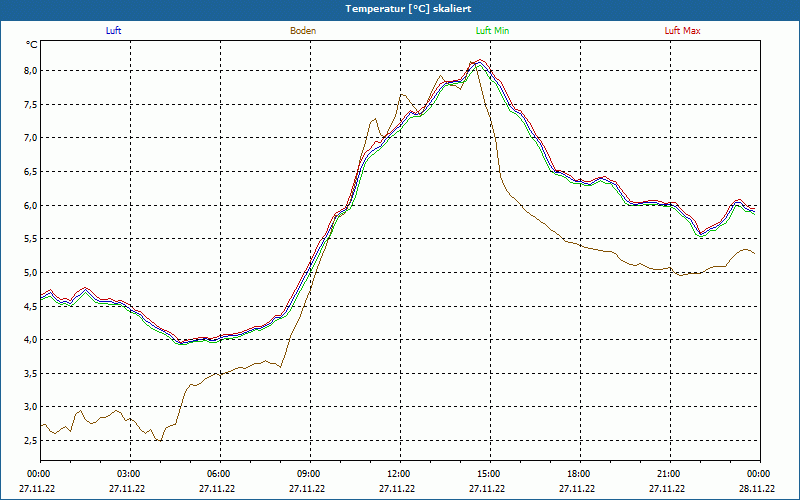The width and height of the screenshot is (800, 500).
Task: Click the air temperature peak near 15:00
Action: pyautogui.click(x=480, y=62)
